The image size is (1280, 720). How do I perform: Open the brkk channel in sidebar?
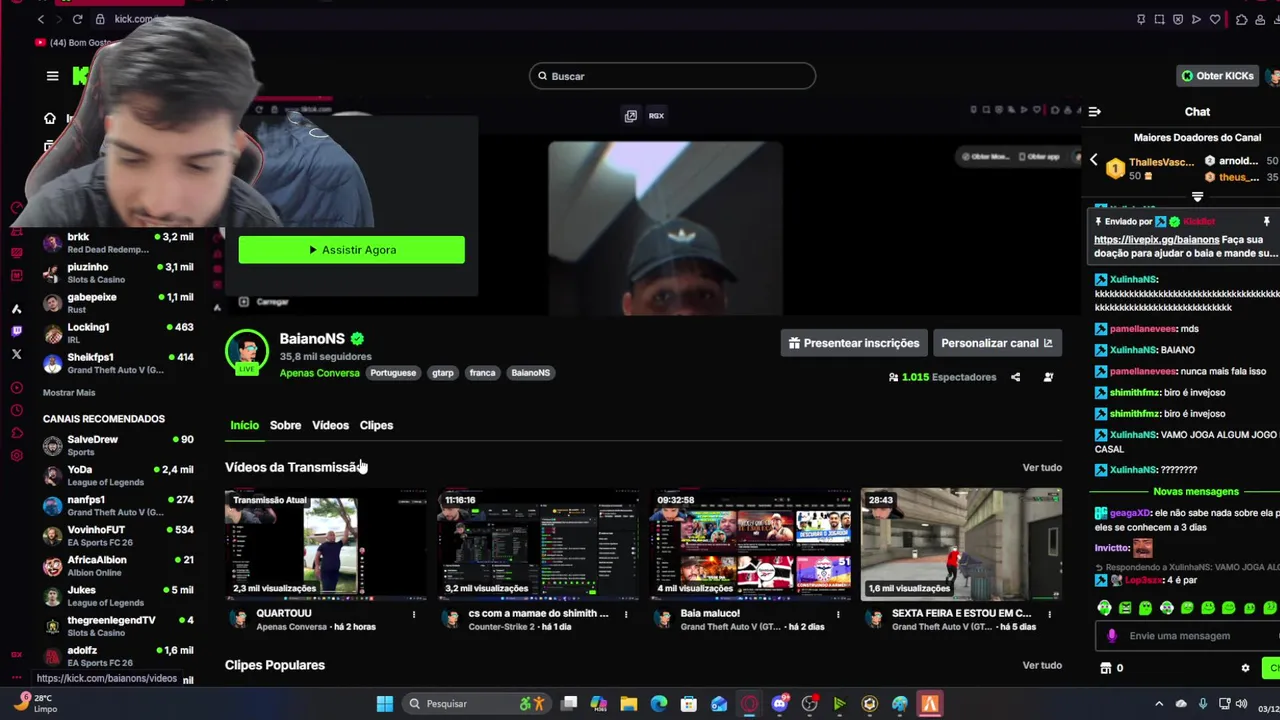point(118,243)
